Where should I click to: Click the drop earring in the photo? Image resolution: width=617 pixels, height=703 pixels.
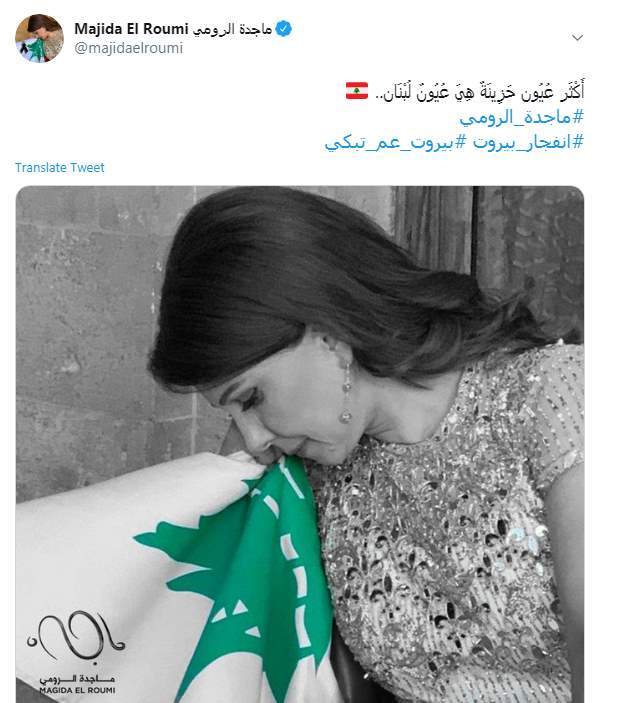pyautogui.click(x=346, y=395)
